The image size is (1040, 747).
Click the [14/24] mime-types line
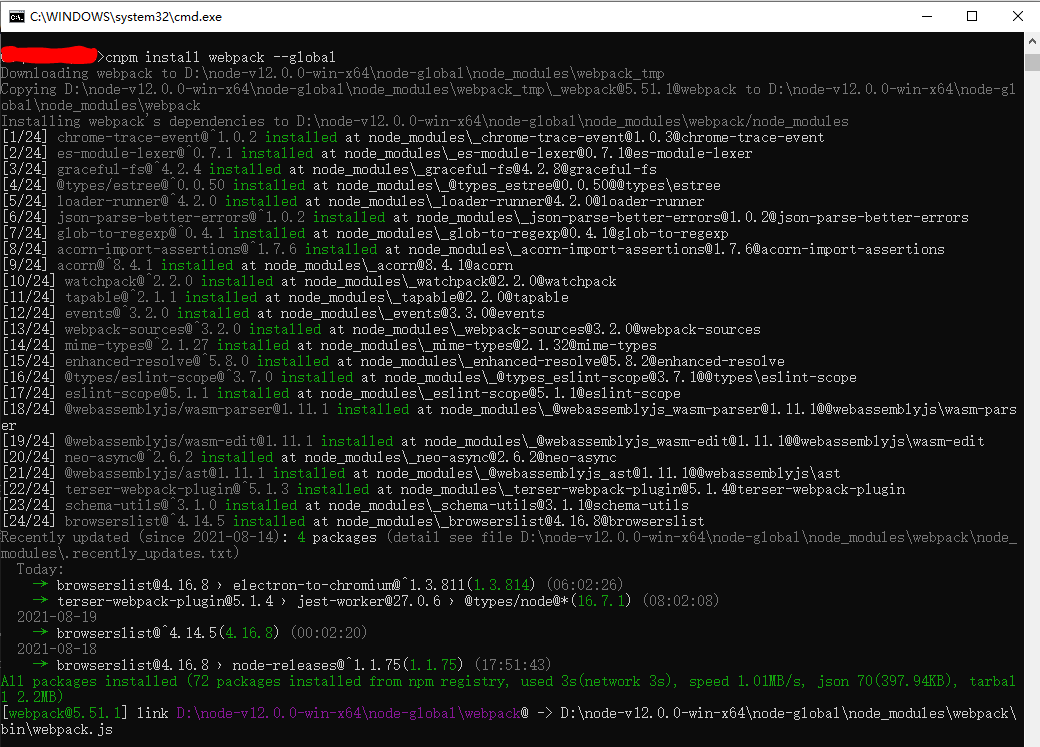330,345
